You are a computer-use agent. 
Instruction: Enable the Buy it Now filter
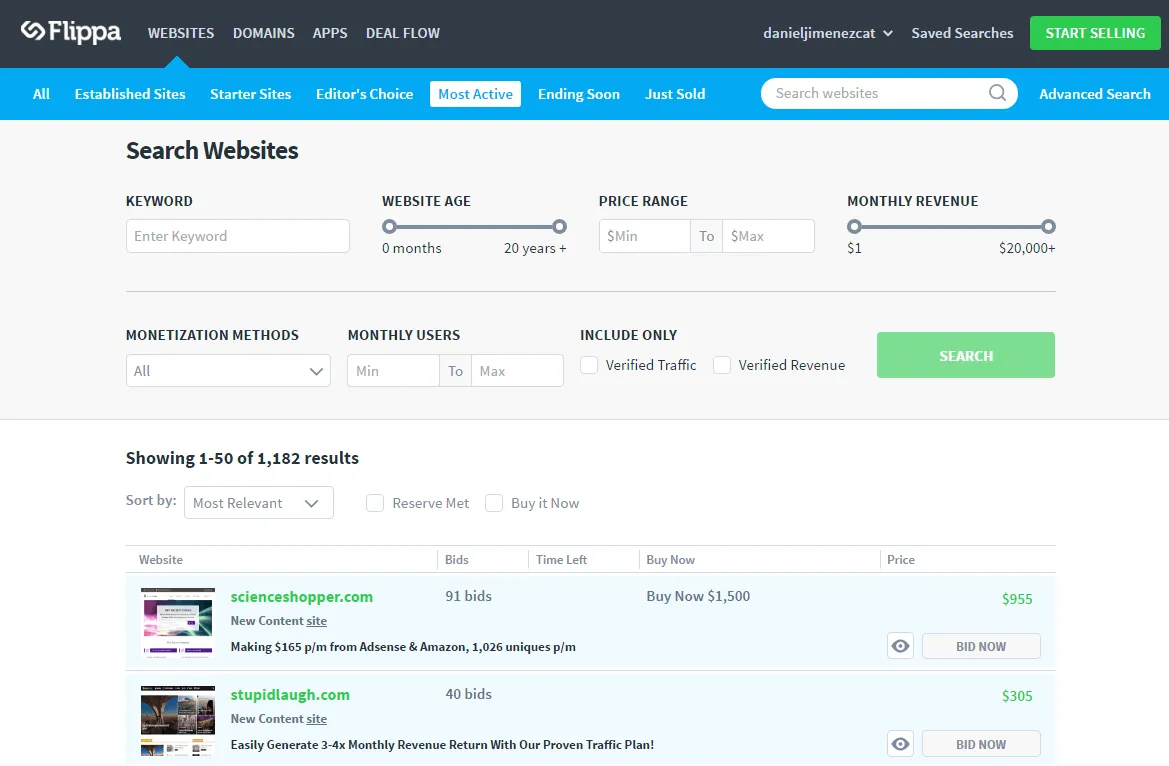click(494, 503)
